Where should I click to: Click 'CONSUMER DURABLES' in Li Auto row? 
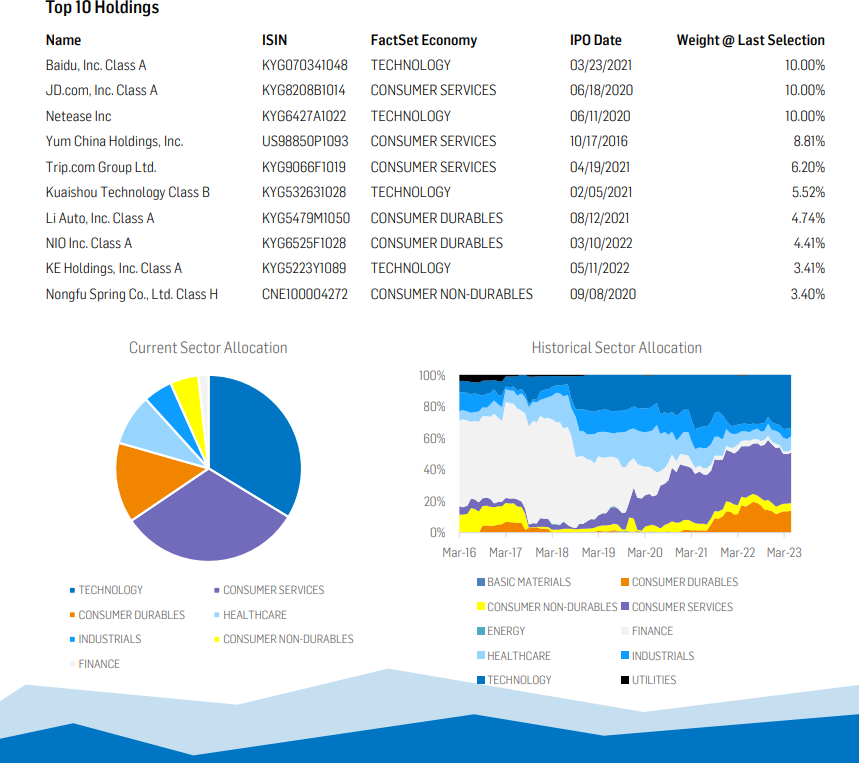437,218
